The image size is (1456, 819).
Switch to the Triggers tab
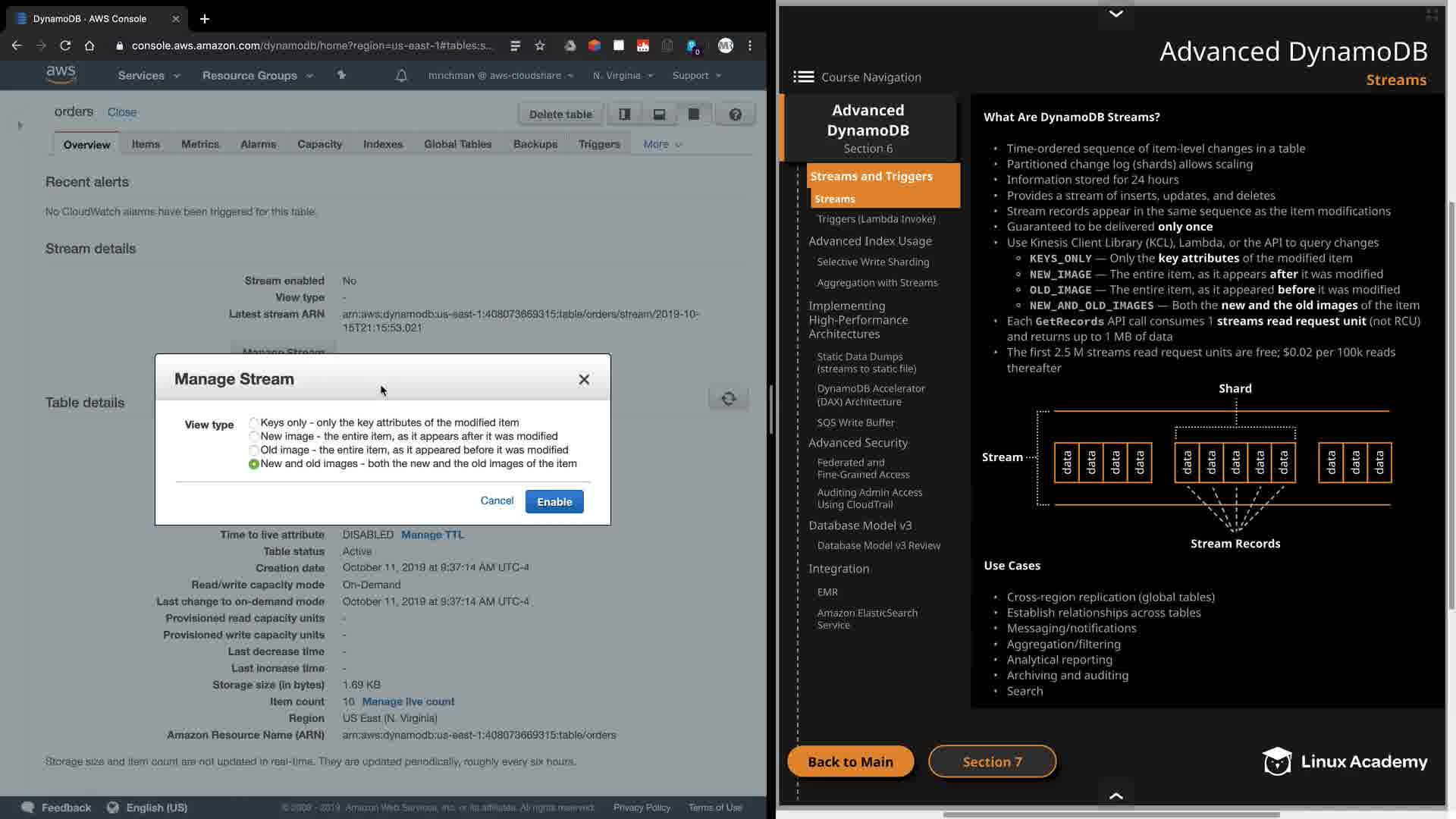[x=598, y=144]
